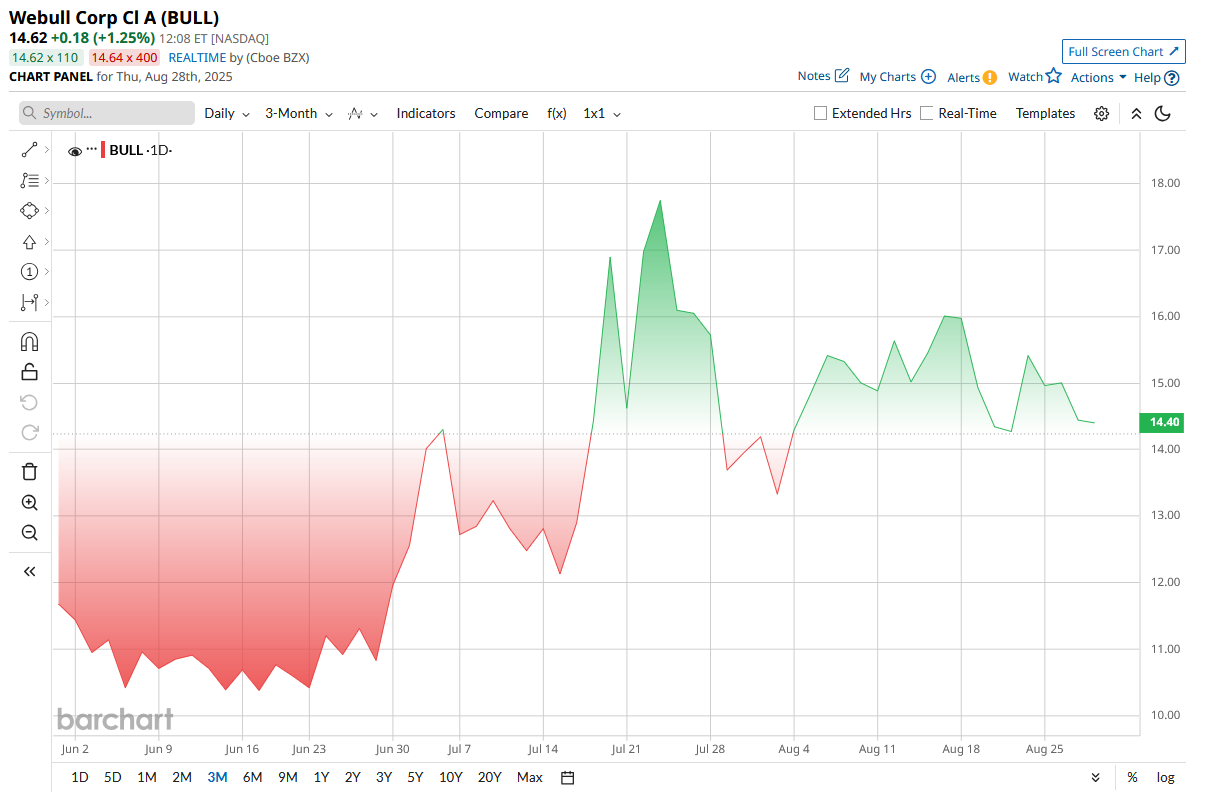The height and width of the screenshot is (802, 1211).
Task: Delete drawings with trash icon
Action: click(x=29, y=472)
